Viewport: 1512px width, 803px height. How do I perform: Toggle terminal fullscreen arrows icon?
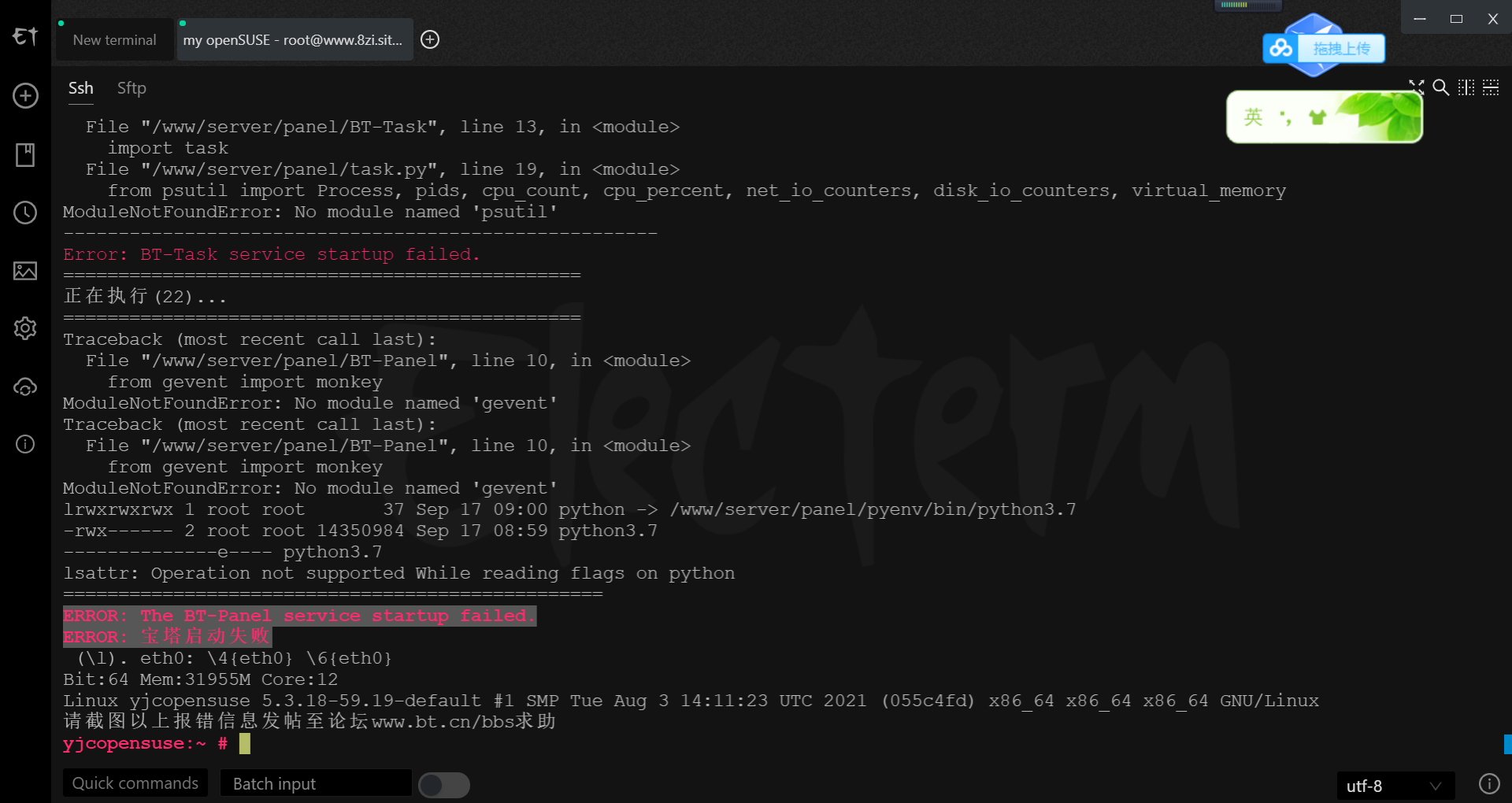click(x=1417, y=87)
